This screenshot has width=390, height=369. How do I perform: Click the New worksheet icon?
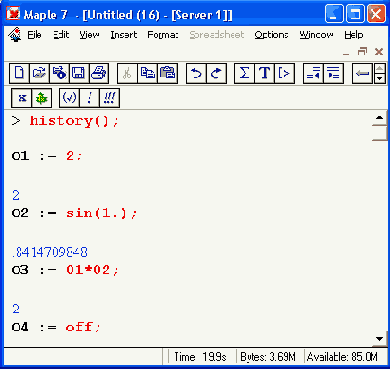click(19, 73)
